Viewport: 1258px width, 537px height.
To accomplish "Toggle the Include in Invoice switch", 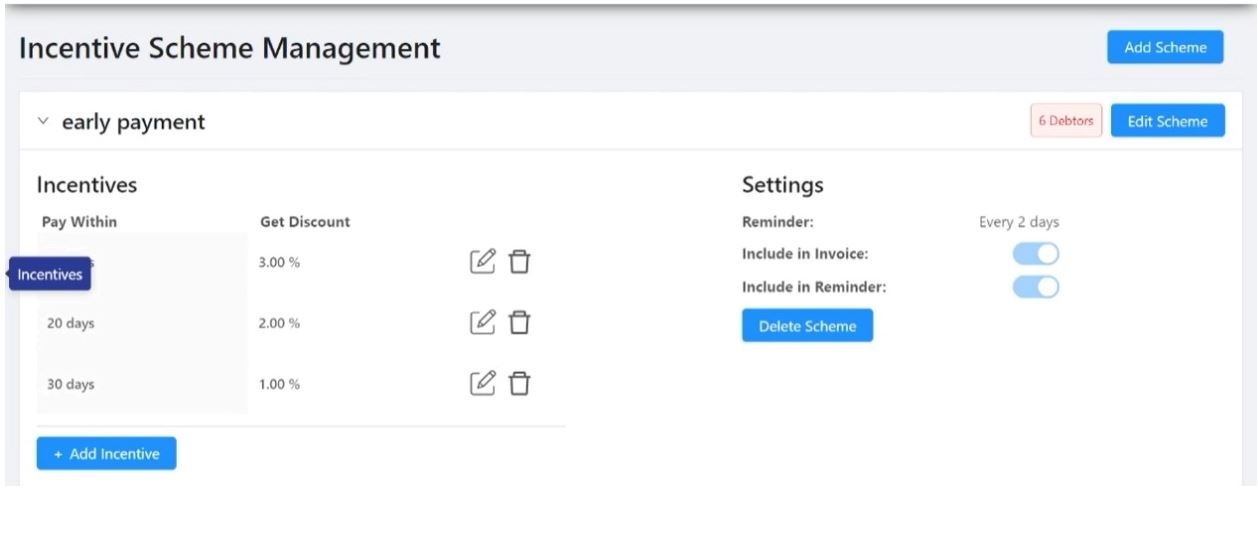I will click(x=1035, y=254).
